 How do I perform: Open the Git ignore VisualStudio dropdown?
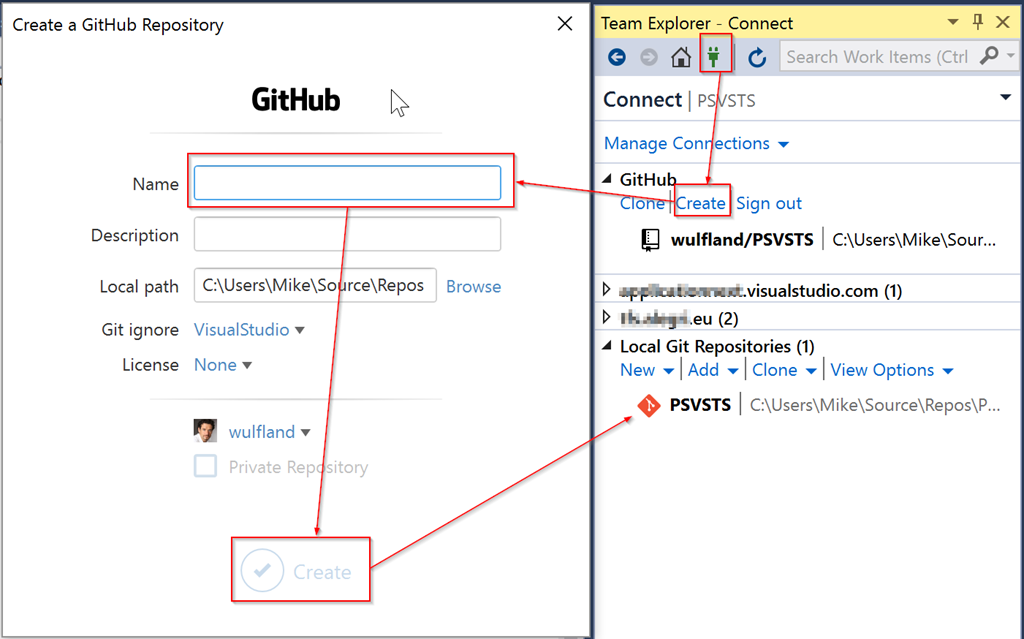pos(249,330)
